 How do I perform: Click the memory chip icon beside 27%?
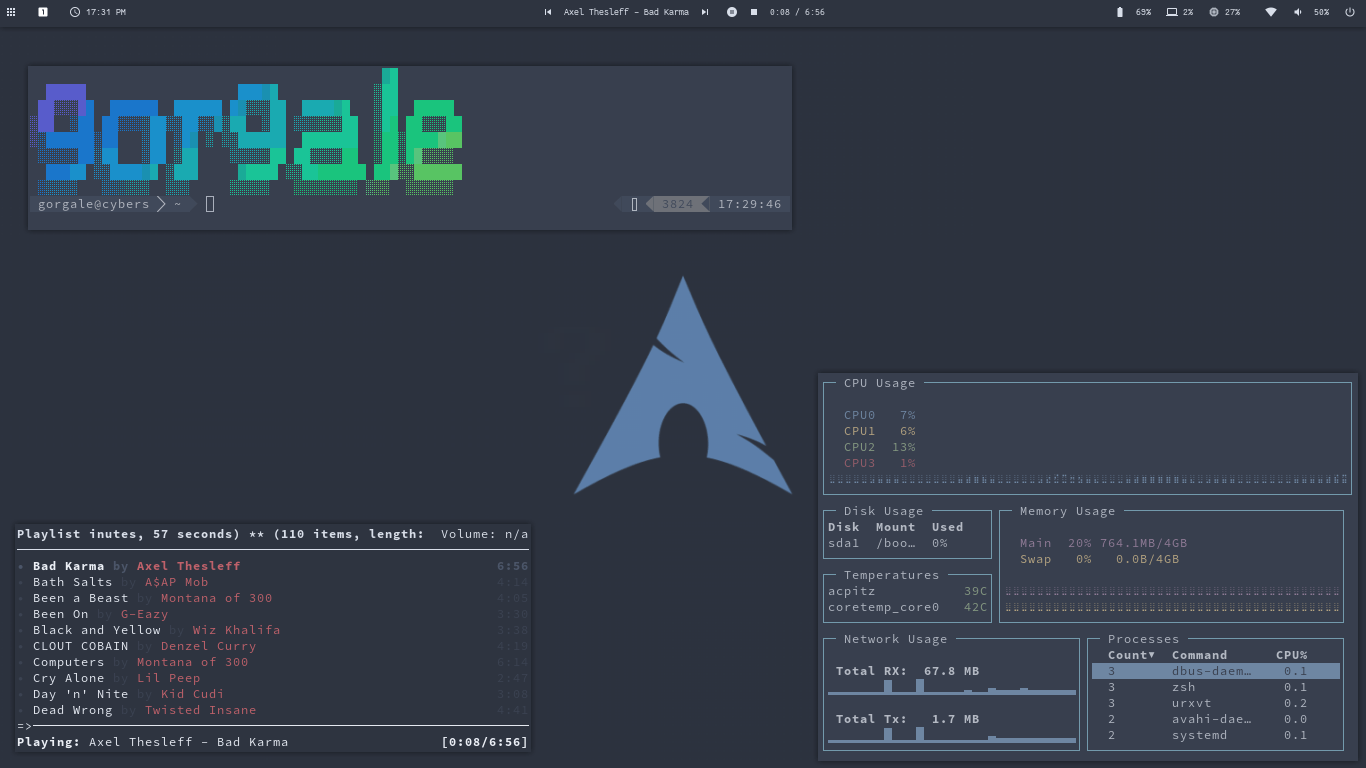click(x=1214, y=12)
